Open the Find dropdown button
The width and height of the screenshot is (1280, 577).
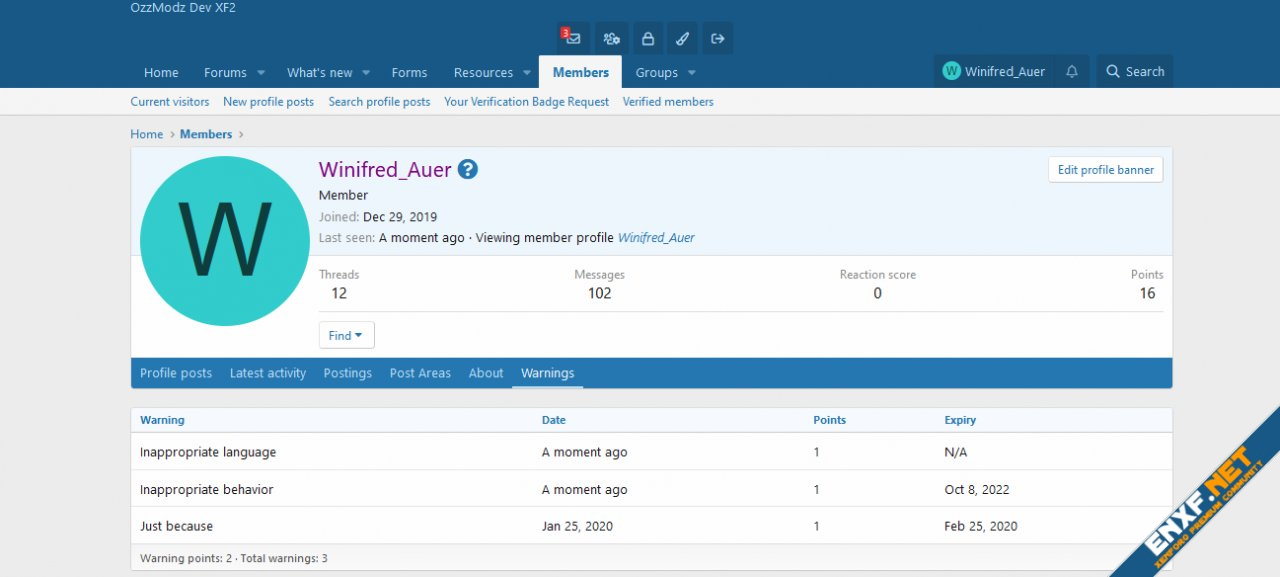(346, 335)
